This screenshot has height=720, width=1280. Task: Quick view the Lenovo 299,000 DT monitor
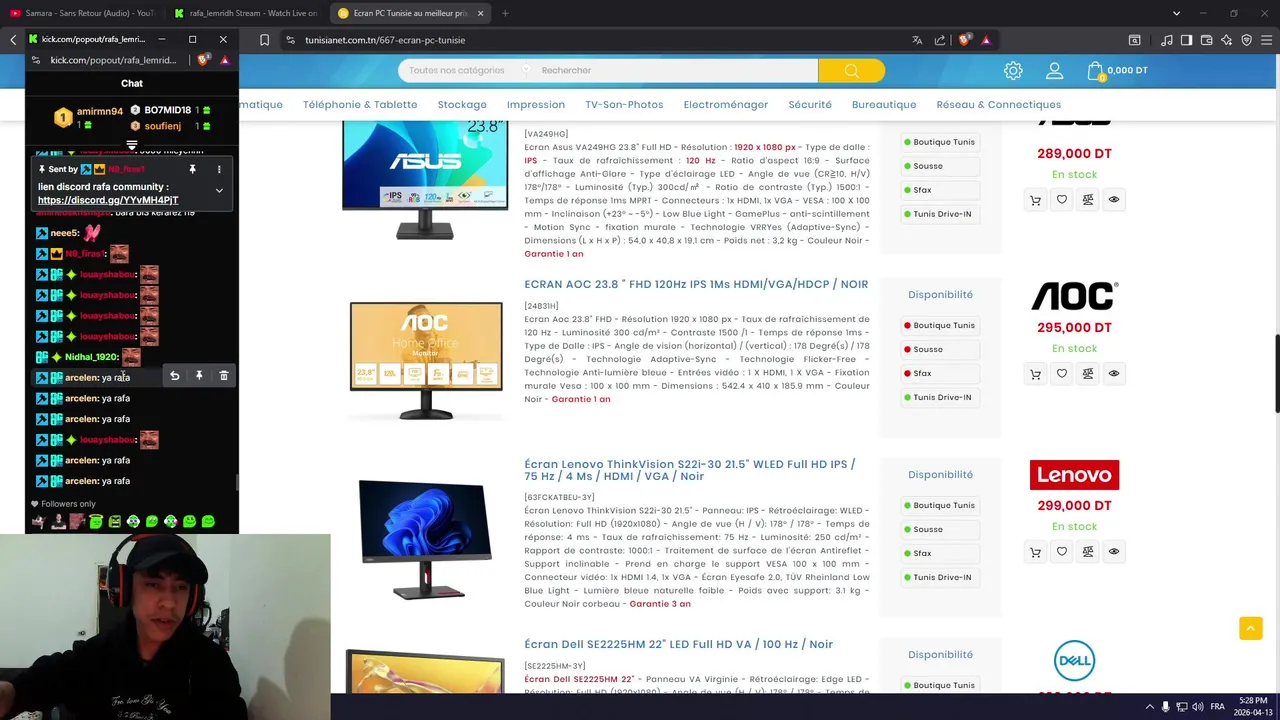coord(1114,552)
